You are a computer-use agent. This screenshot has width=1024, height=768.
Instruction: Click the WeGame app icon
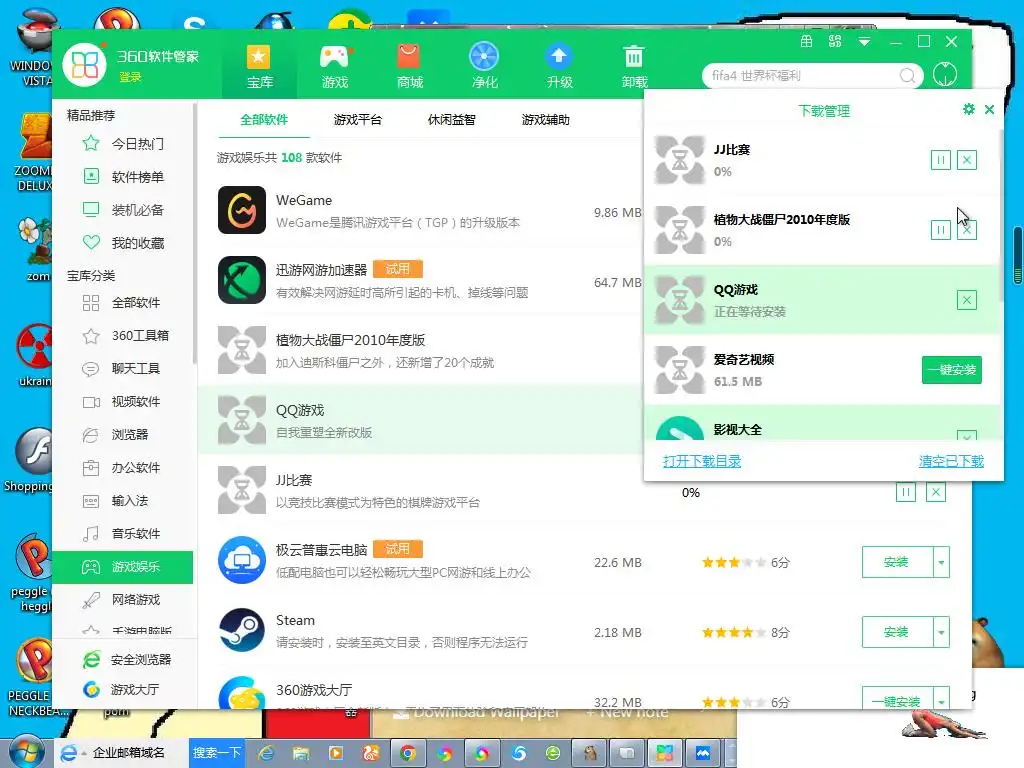pos(242,210)
